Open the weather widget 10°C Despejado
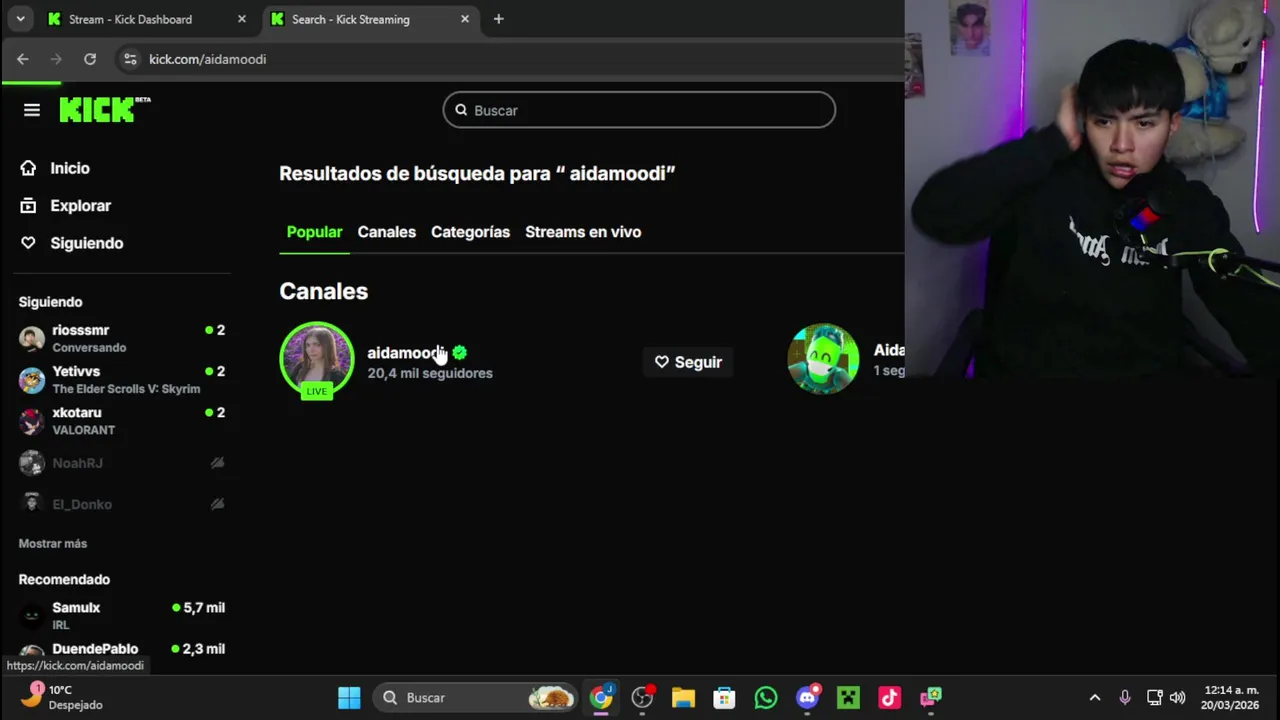Screen dimensions: 1280x720 tap(62, 697)
